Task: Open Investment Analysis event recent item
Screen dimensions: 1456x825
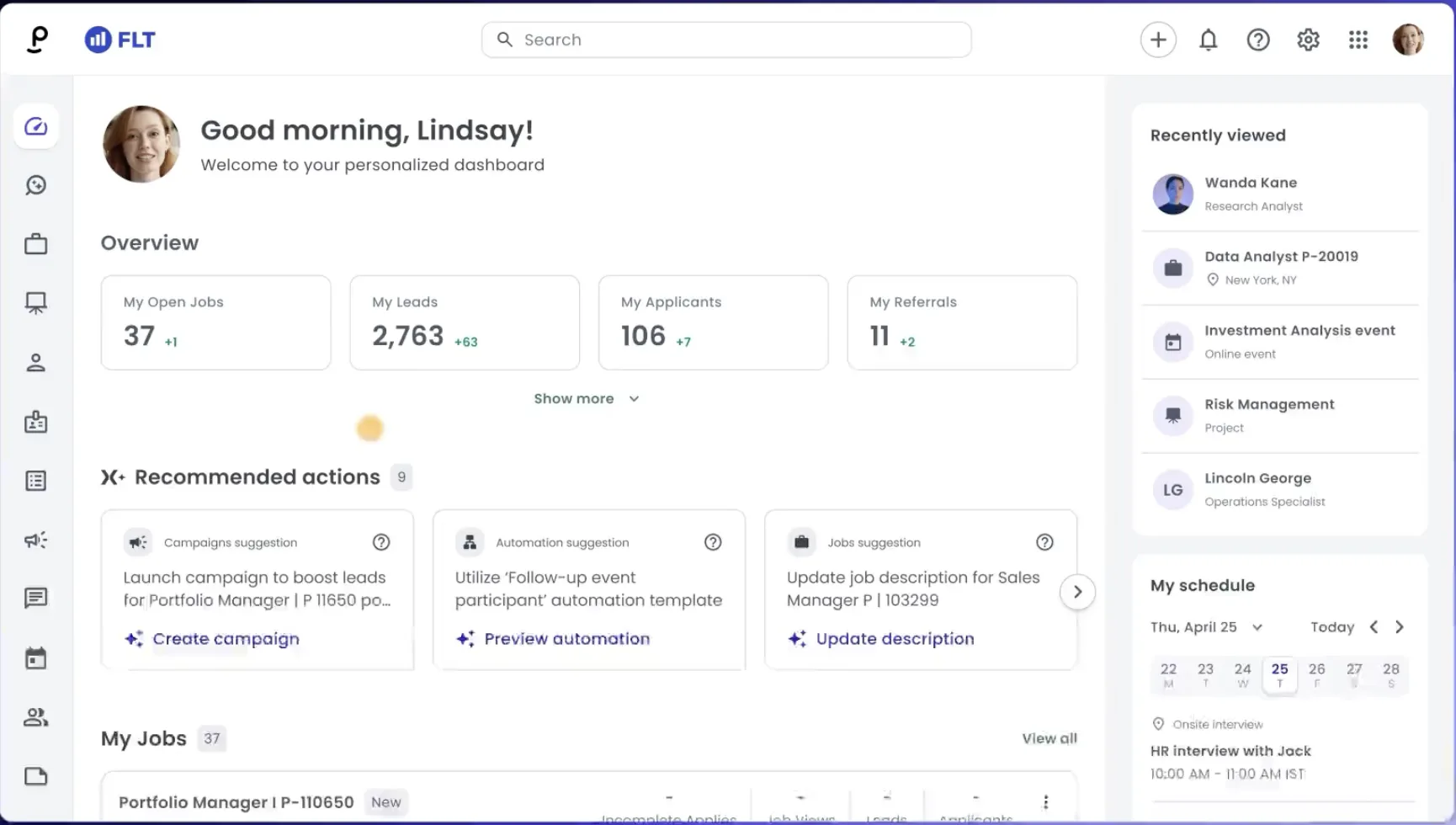Action: [x=1280, y=342]
